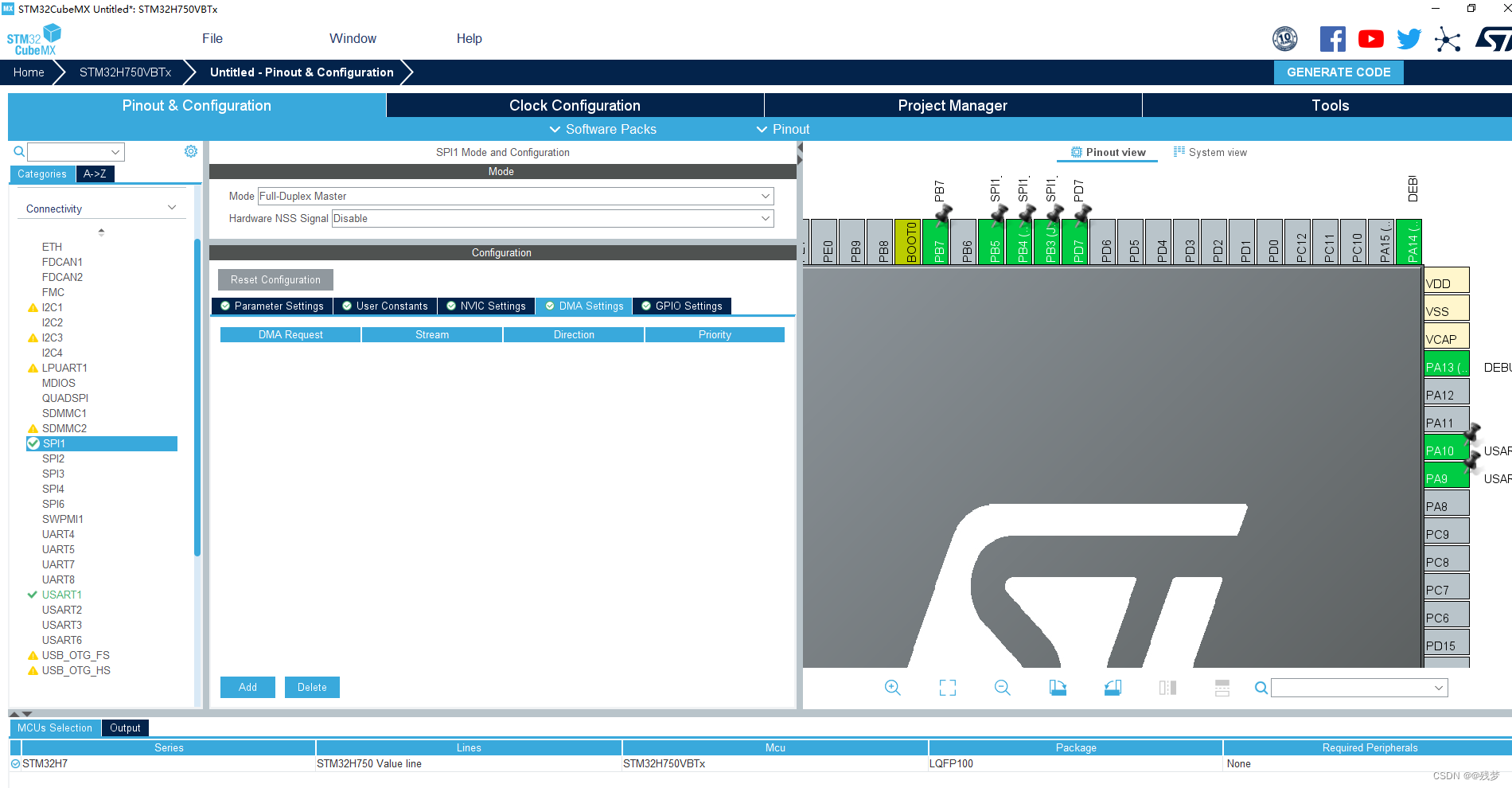Zoom in on the pinout view

893,688
